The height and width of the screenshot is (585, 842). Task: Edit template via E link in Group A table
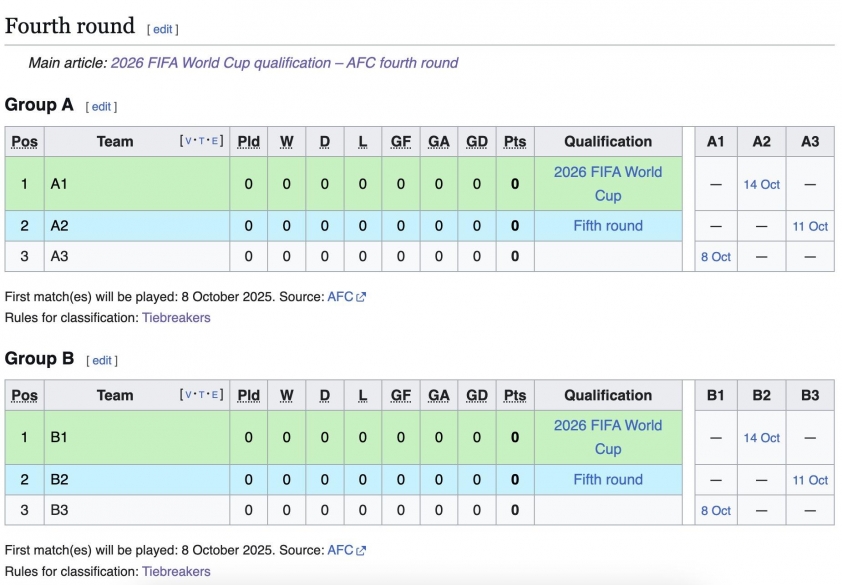[x=217, y=141]
